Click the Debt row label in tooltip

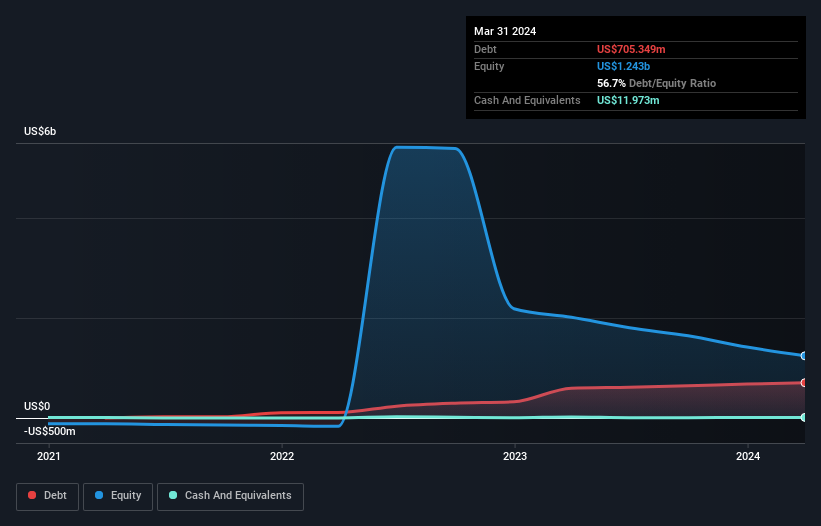(485, 49)
